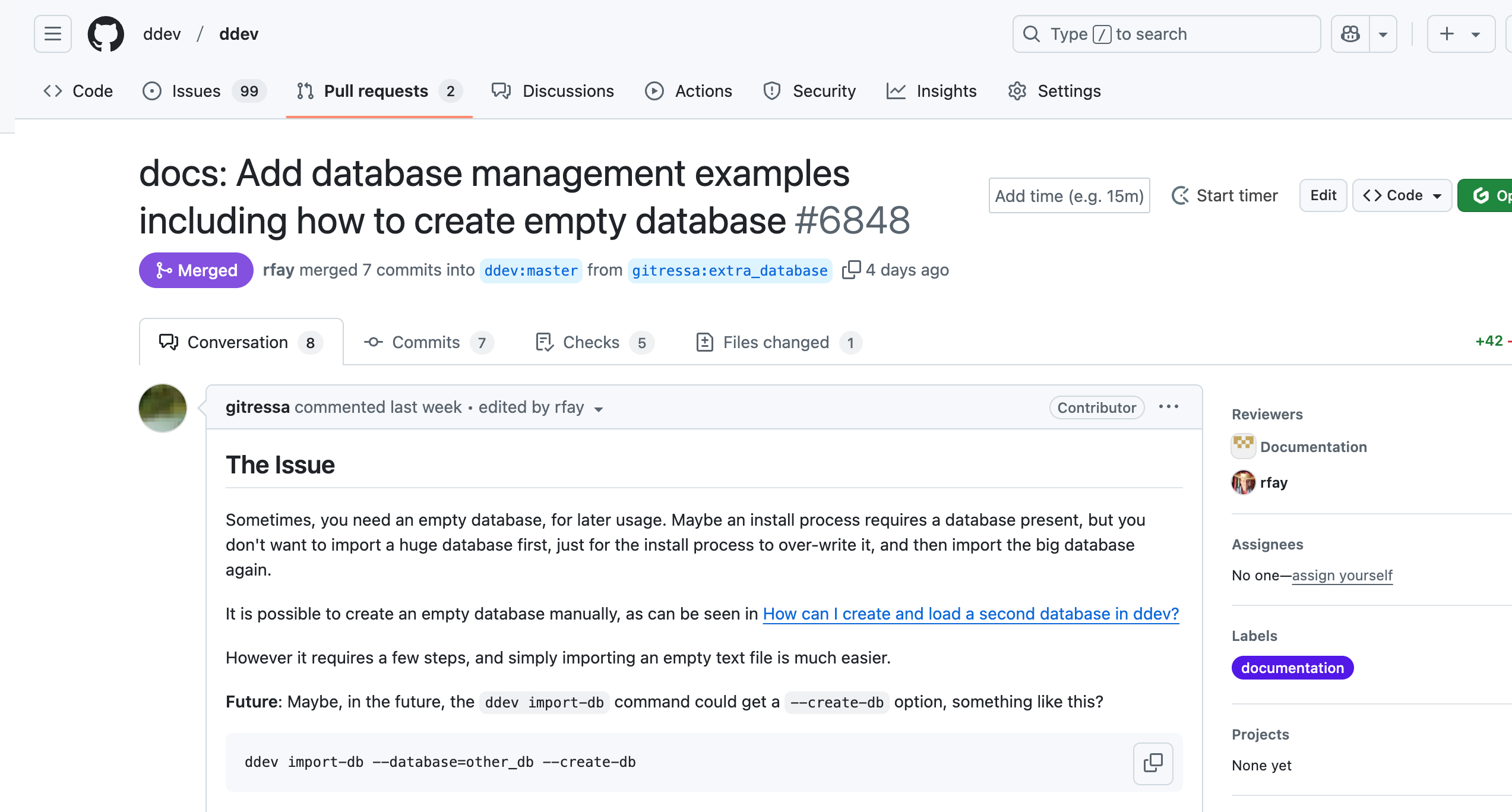1512x812 pixels.
Task: Open the Copilot split-button dropdown
Action: (1383, 34)
